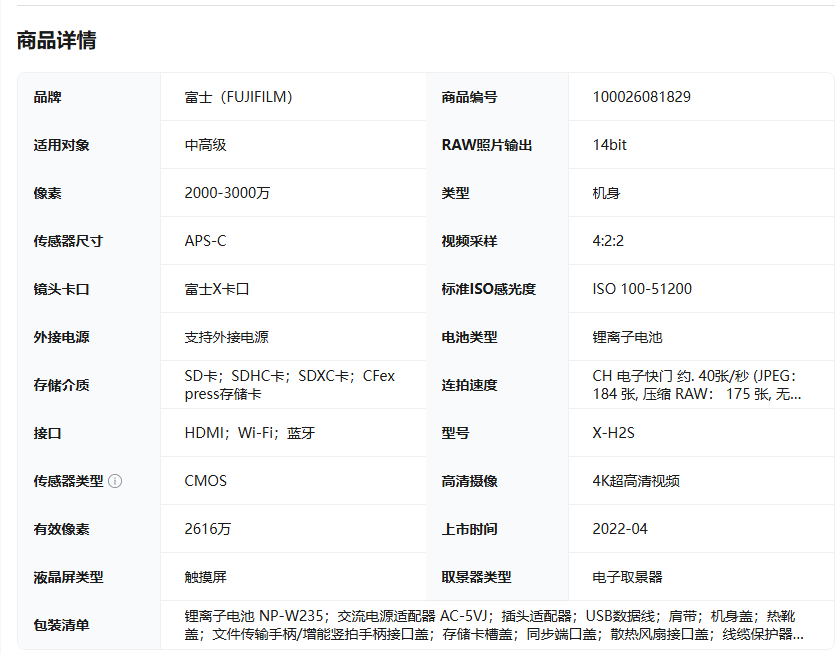Screen dimensions: 840x654
Task: Select the value 2616万
Action: (208, 529)
